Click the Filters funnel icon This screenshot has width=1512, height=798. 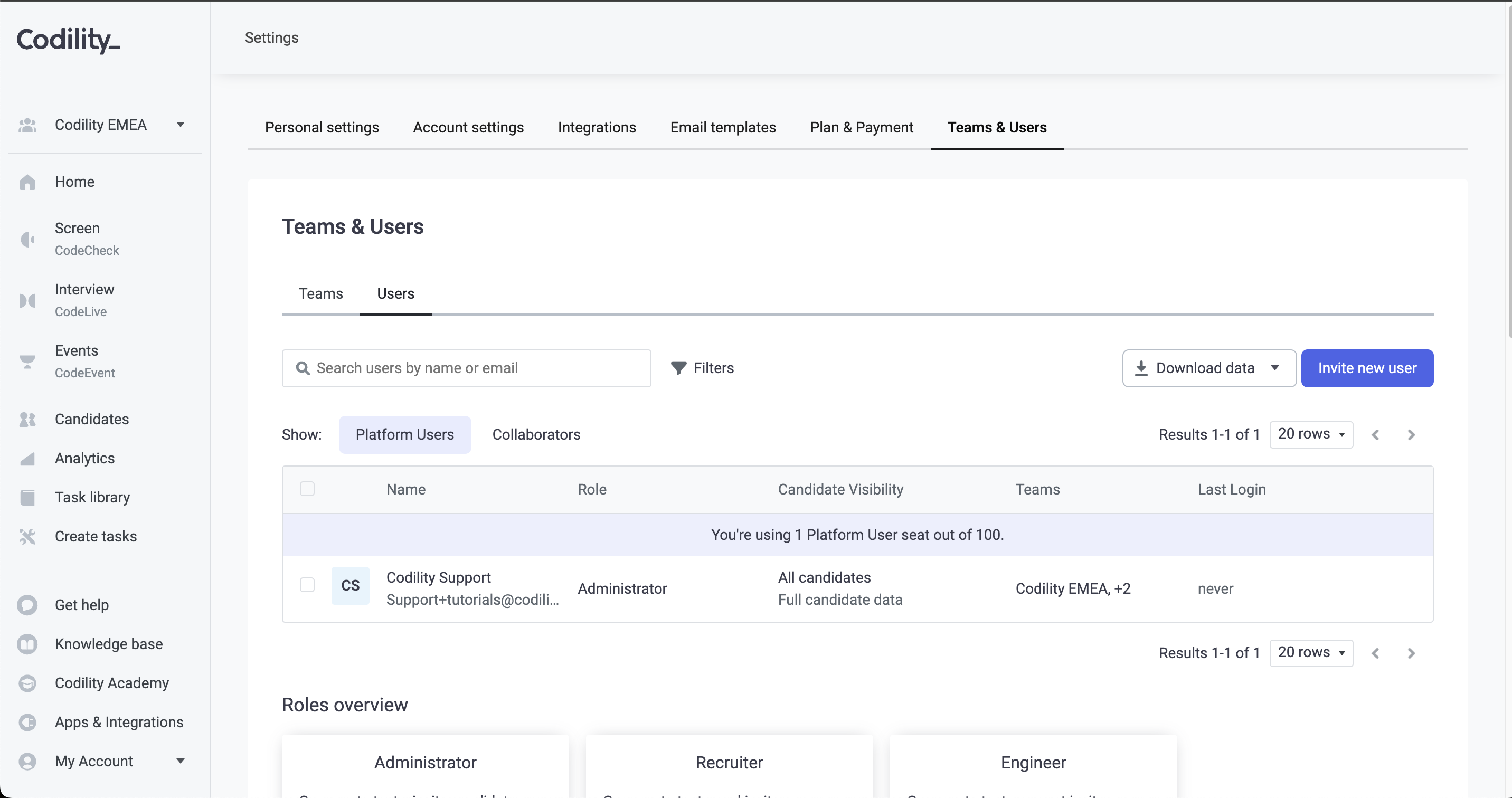point(678,368)
